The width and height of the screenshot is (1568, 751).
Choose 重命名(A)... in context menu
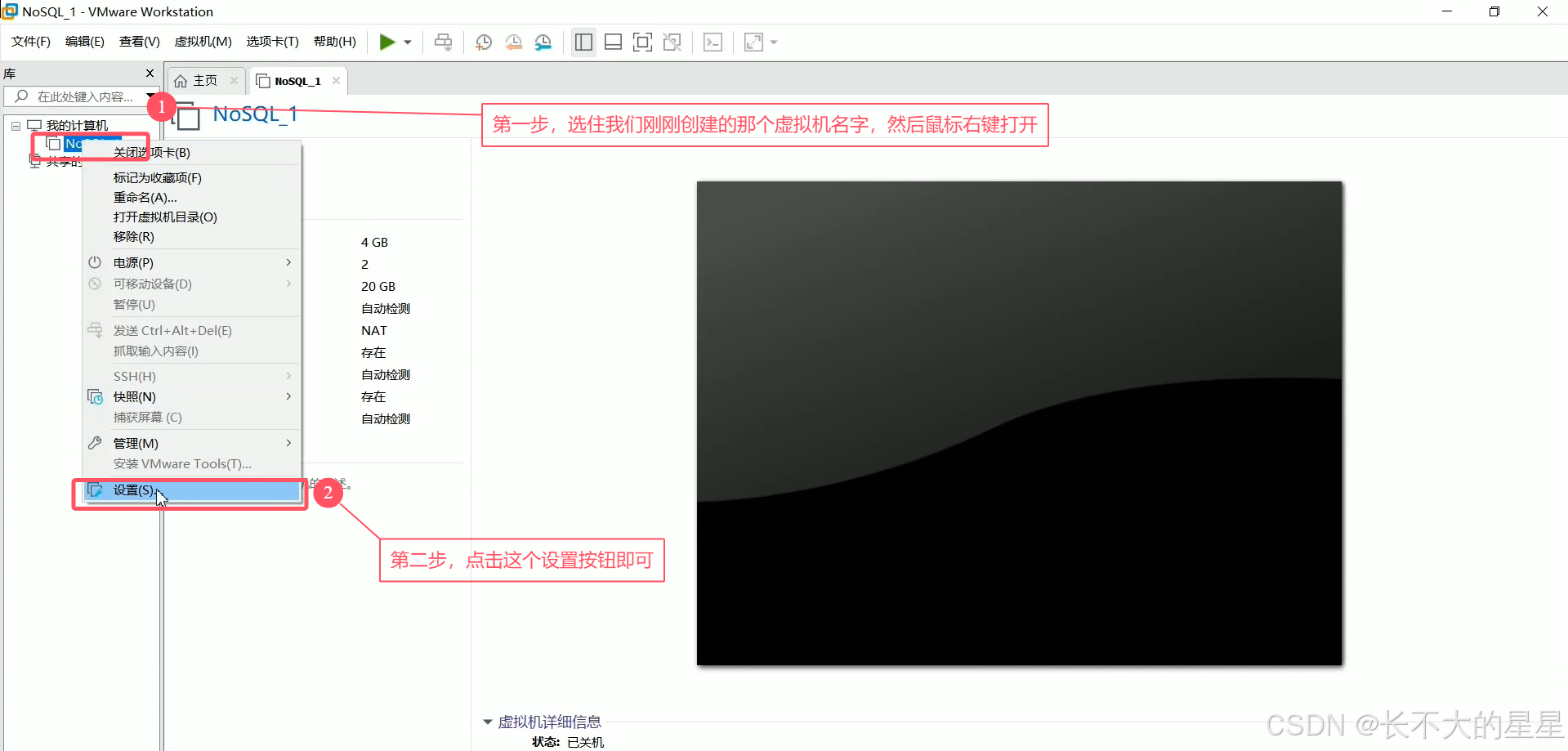tap(192, 198)
